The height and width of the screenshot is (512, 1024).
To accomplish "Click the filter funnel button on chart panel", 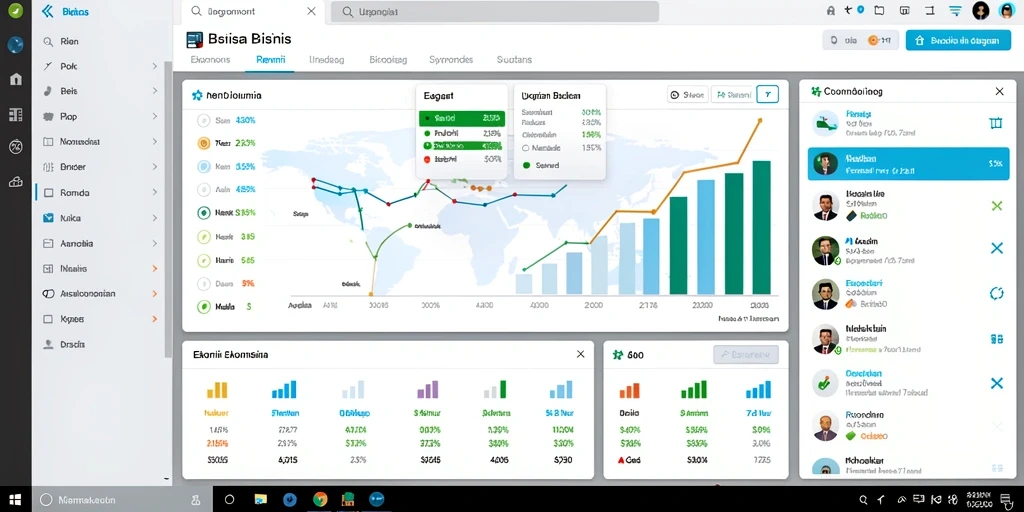I will (767, 95).
